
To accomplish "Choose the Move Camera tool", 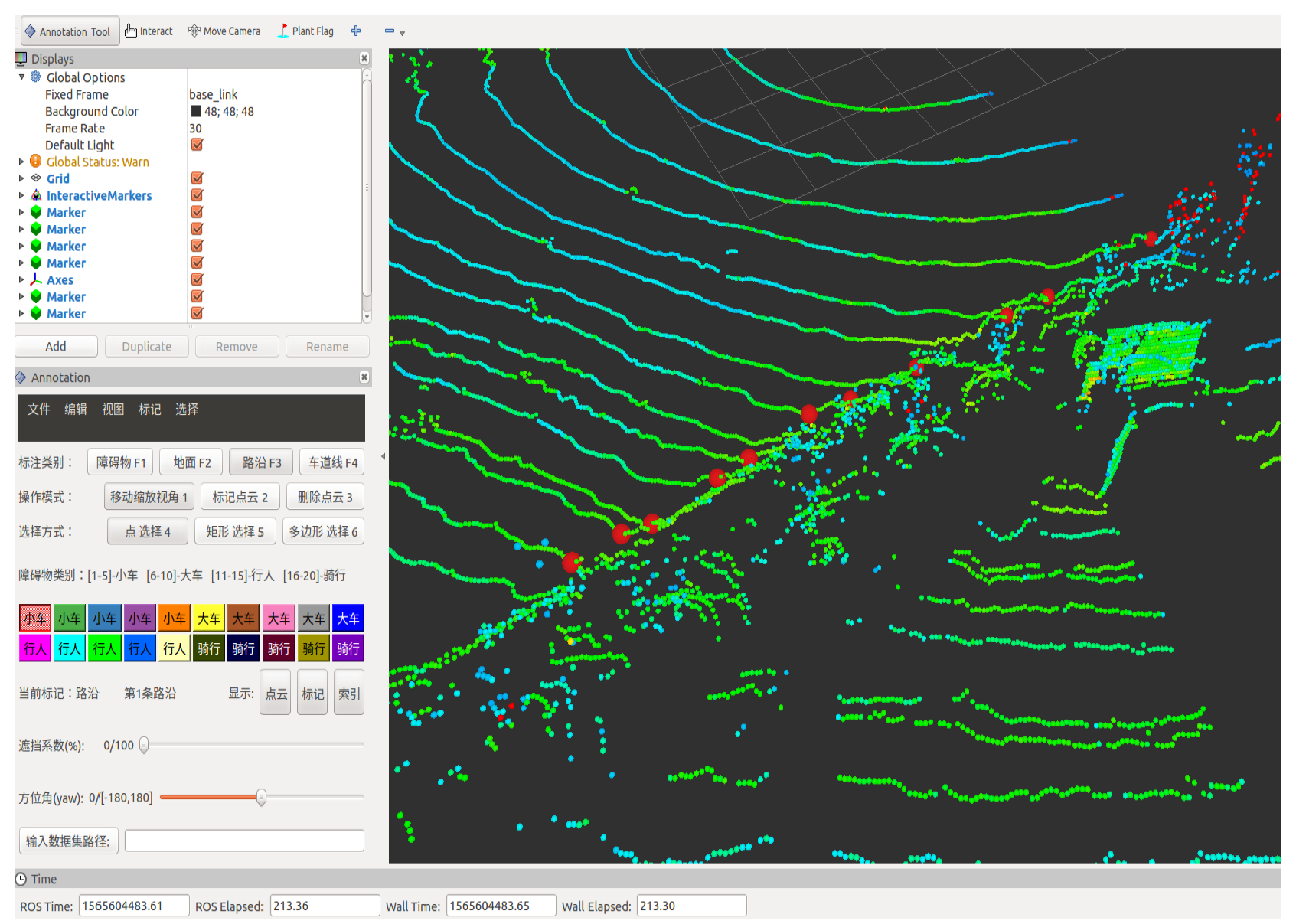I will pos(224,31).
